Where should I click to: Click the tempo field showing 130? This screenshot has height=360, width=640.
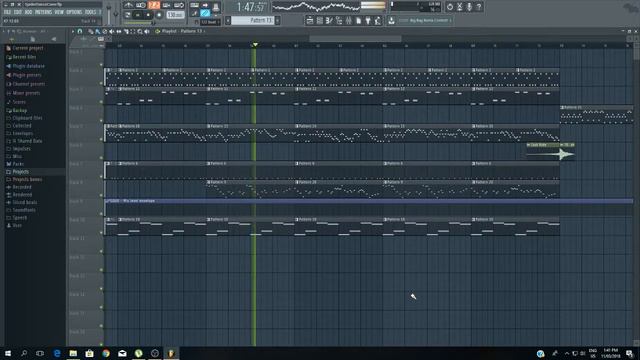coord(176,15)
